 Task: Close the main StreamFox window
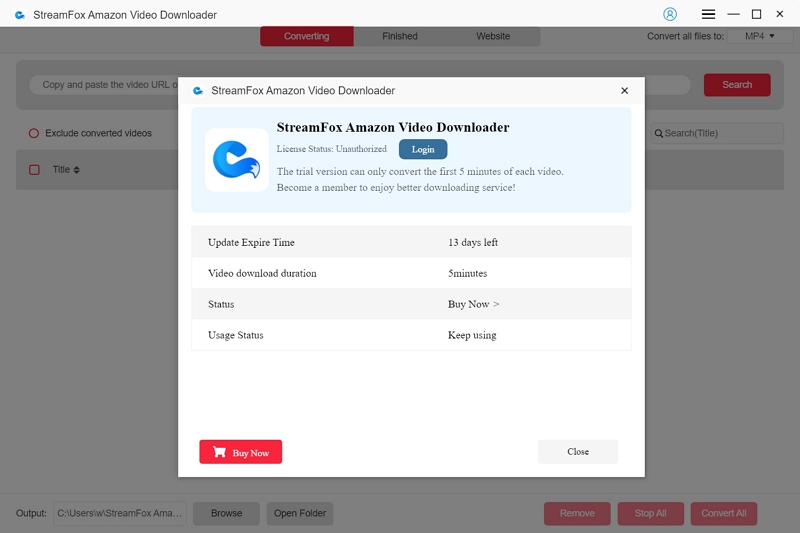(x=780, y=14)
